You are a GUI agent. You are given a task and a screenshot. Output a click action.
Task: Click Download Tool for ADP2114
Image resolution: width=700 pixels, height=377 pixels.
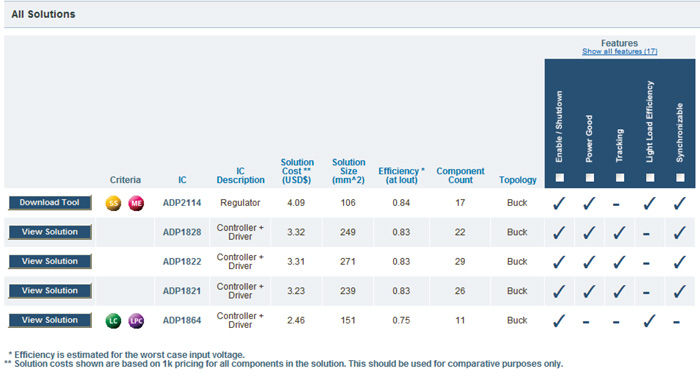point(50,202)
